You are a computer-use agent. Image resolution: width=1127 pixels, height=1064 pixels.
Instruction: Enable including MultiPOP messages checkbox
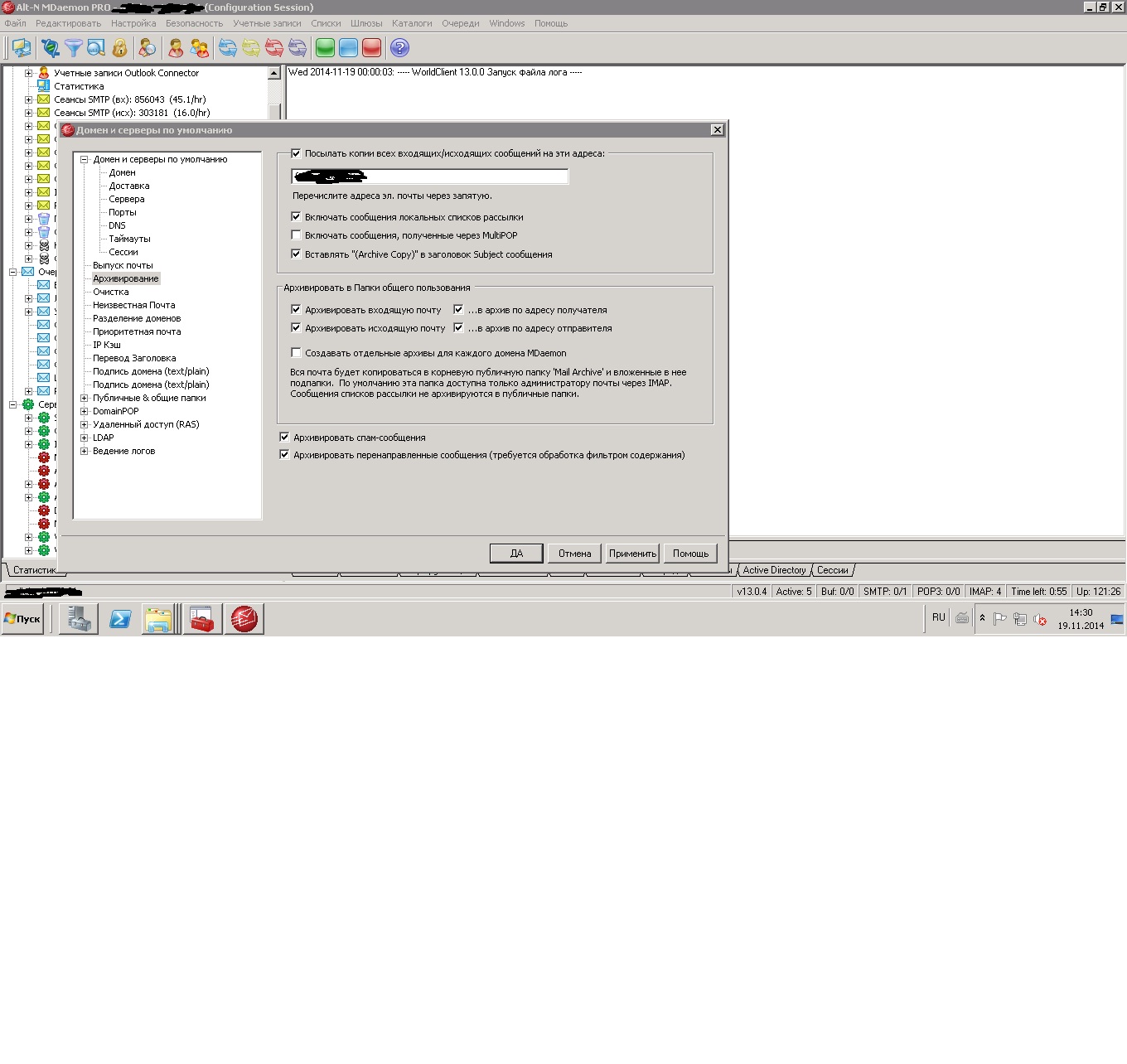(296, 235)
